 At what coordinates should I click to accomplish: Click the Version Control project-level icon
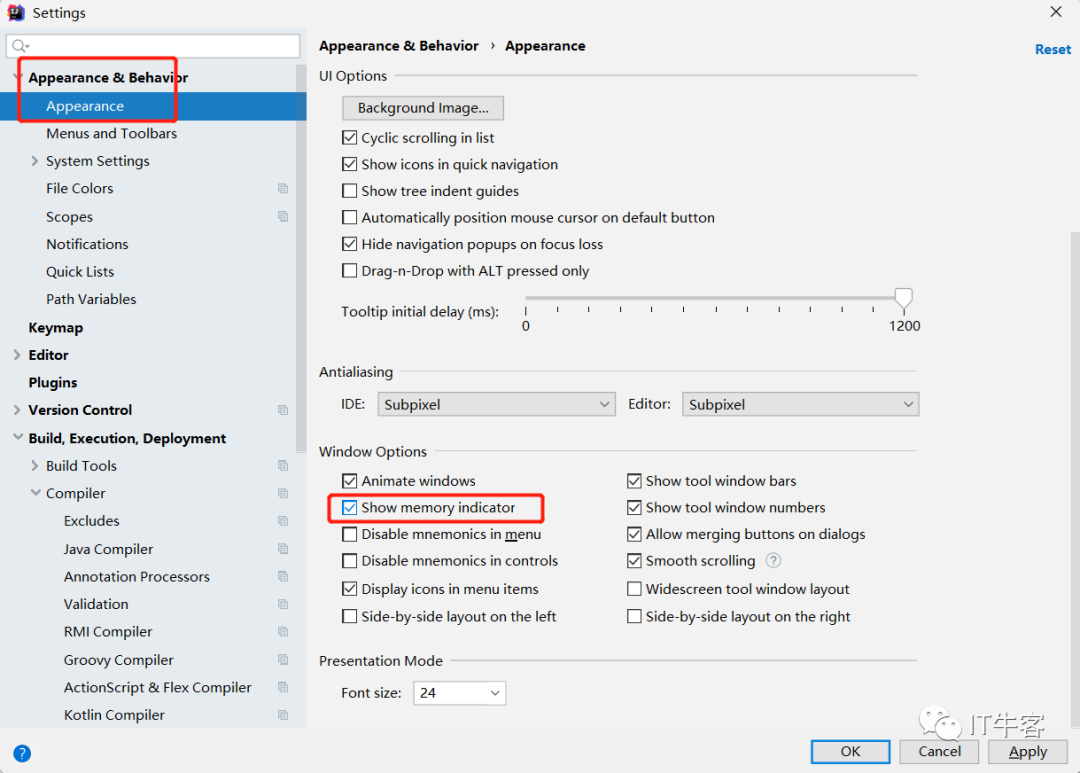click(283, 410)
